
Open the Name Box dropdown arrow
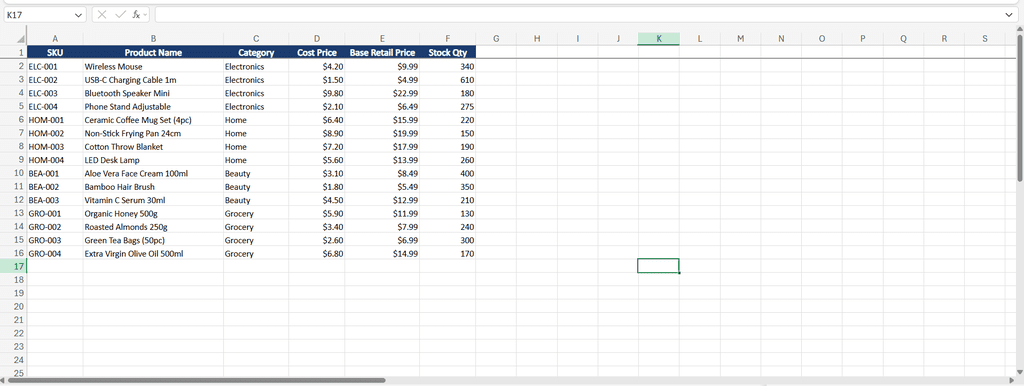tap(79, 14)
